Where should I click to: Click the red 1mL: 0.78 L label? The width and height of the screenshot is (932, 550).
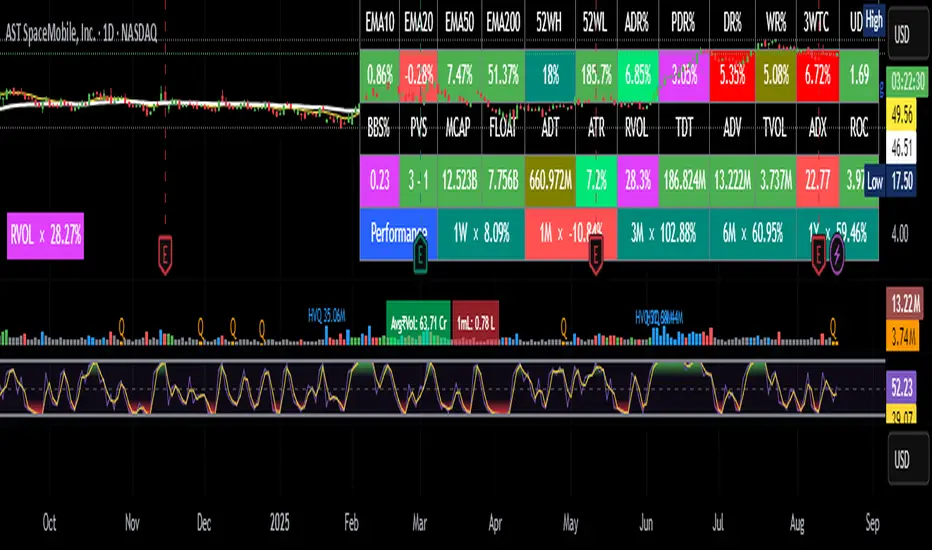point(476,323)
